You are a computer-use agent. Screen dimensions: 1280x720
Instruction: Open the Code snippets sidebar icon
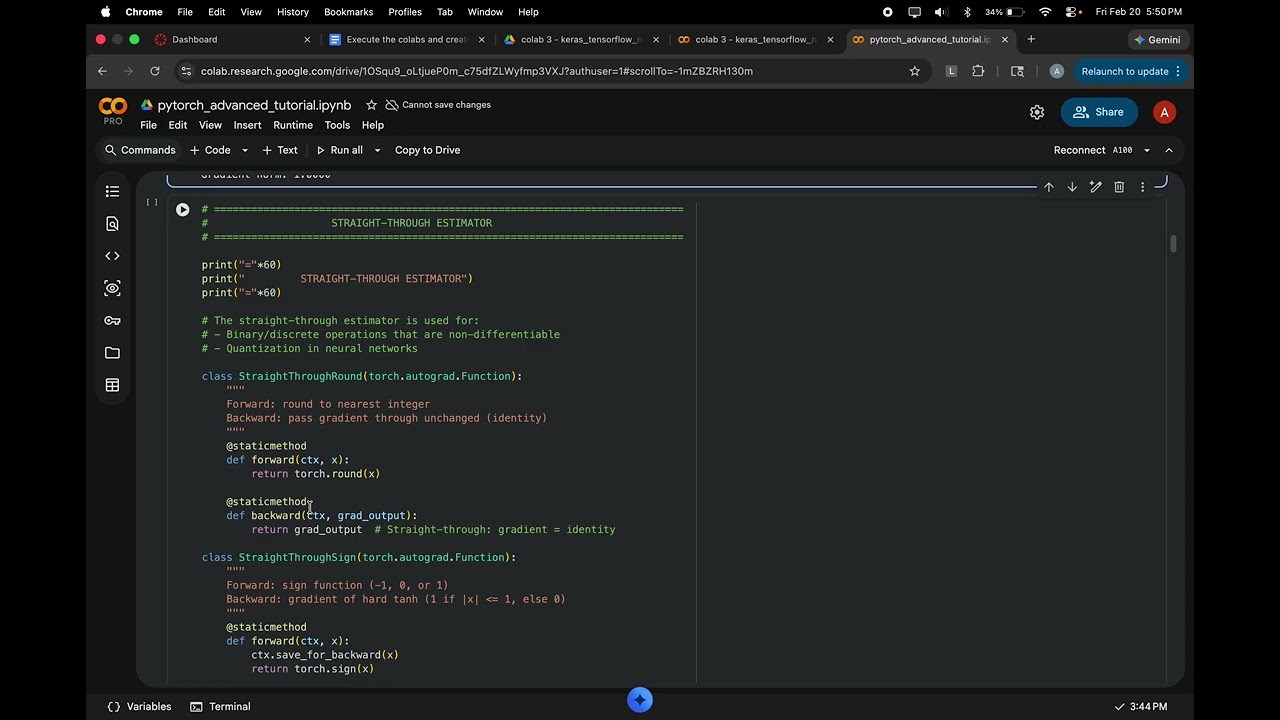point(112,256)
